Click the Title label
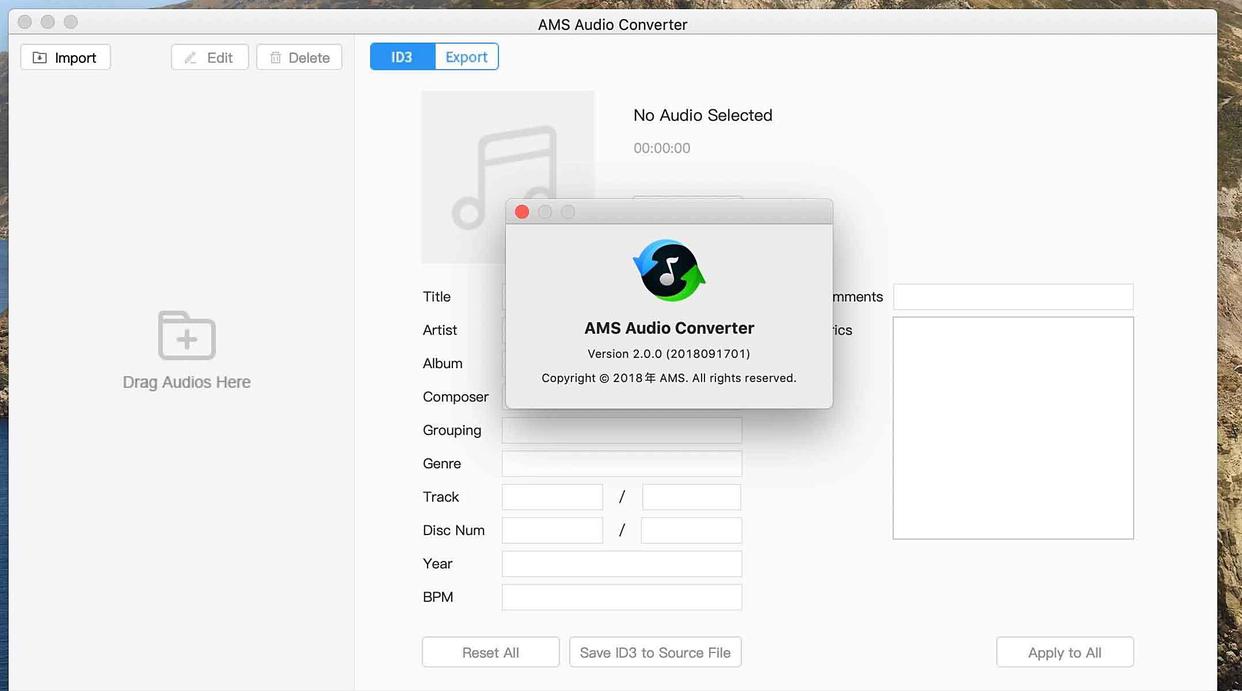Image resolution: width=1242 pixels, height=691 pixels. (x=437, y=297)
